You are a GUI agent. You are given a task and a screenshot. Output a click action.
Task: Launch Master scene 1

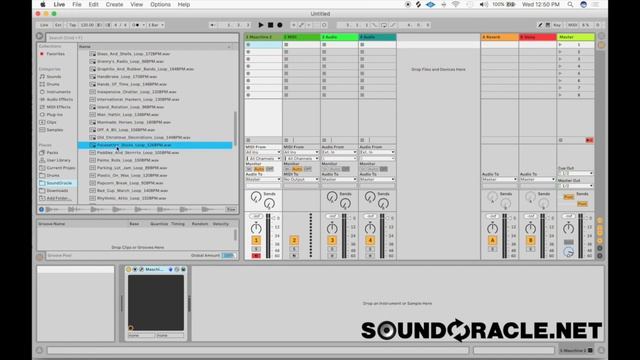tap(560, 44)
